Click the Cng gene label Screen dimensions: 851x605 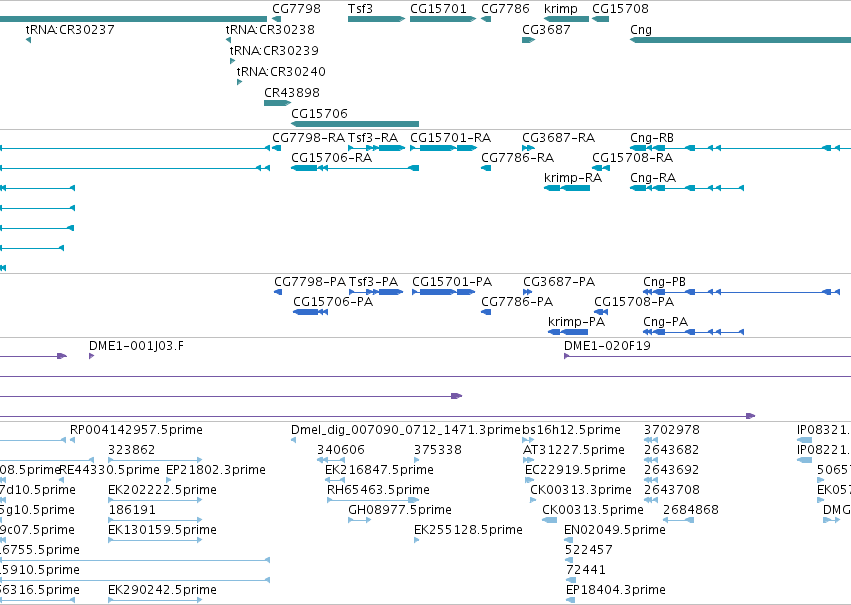[x=640, y=30]
